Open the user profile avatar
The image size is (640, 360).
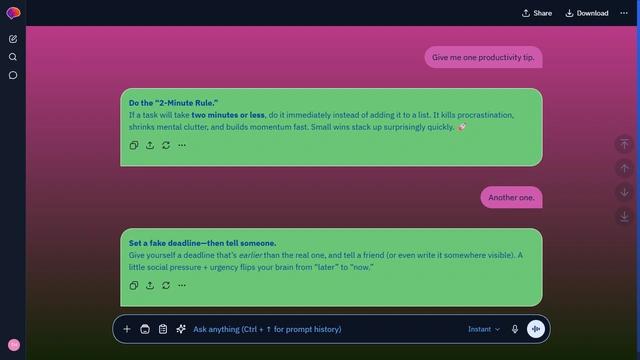(x=14, y=345)
